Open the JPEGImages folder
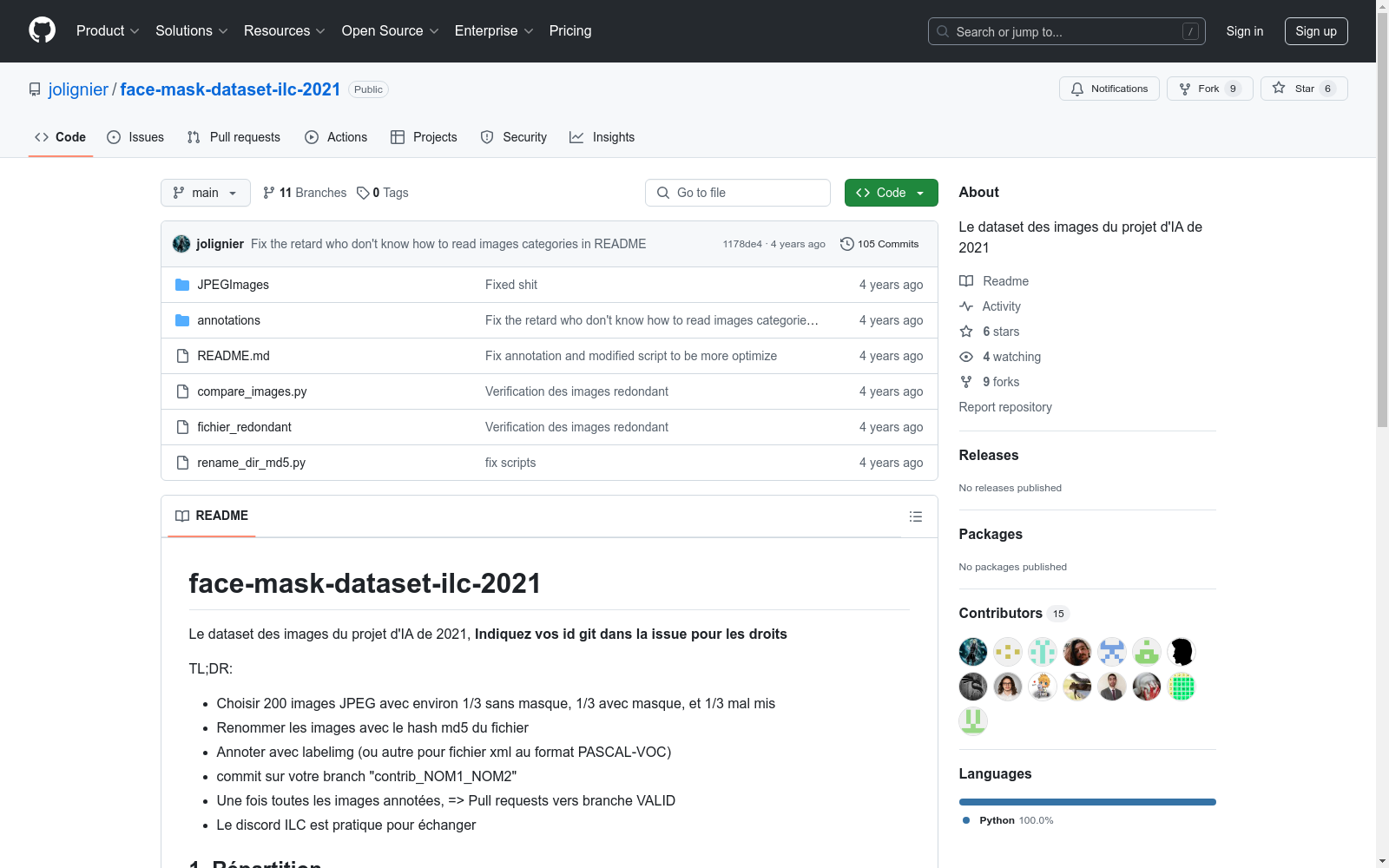 (233, 285)
